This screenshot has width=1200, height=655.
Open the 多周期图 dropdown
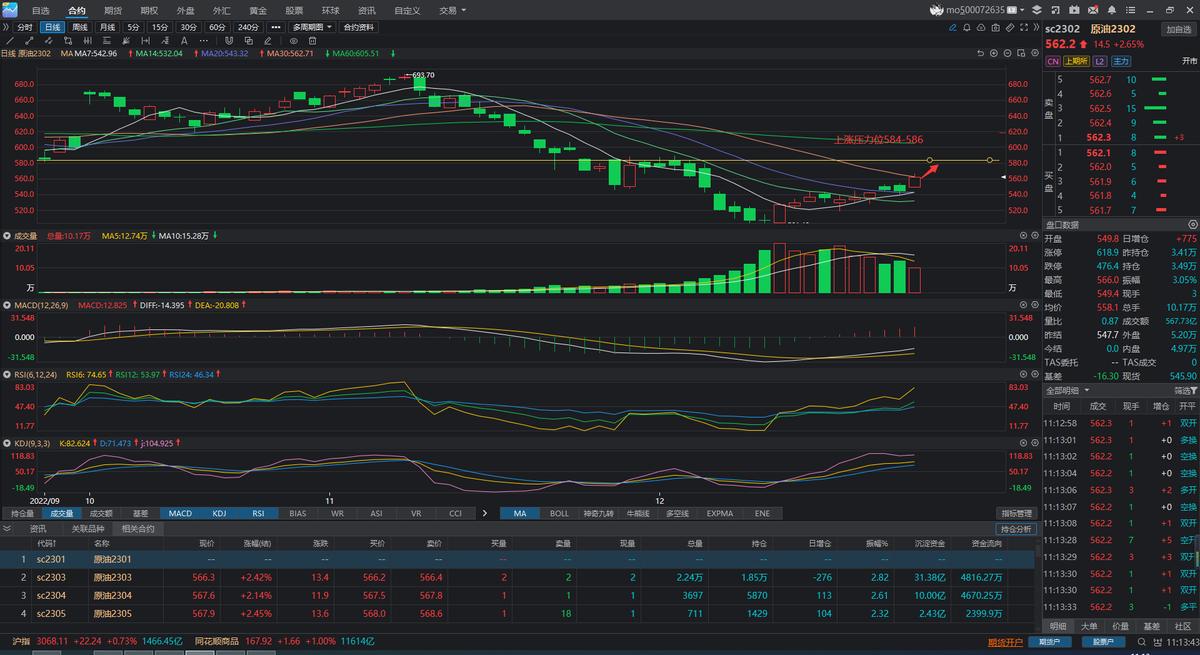tap(311, 27)
